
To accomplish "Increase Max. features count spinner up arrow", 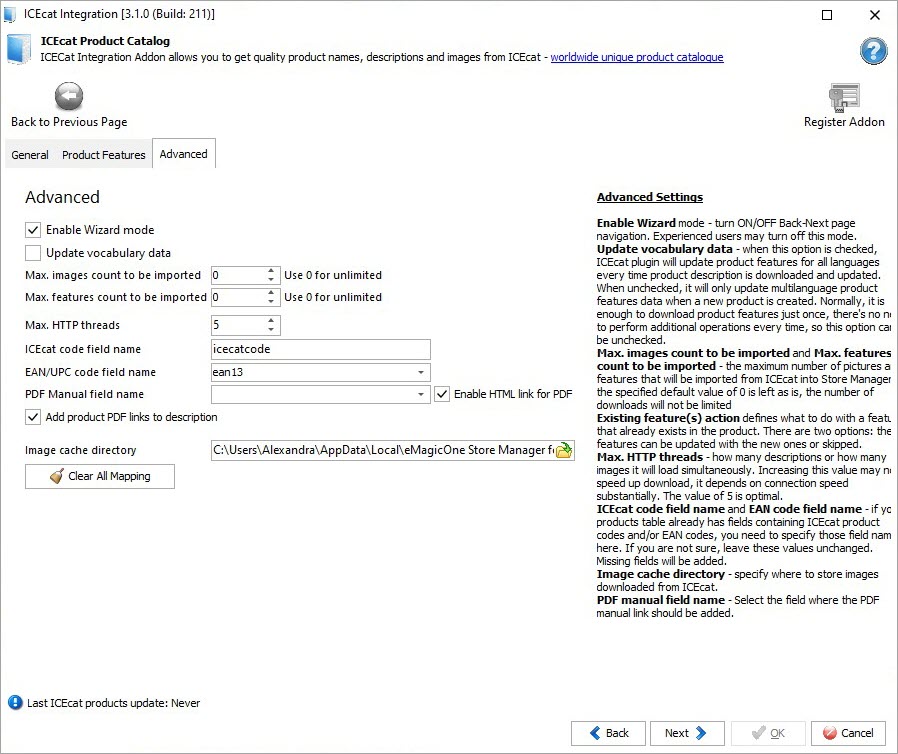I will [x=271, y=293].
